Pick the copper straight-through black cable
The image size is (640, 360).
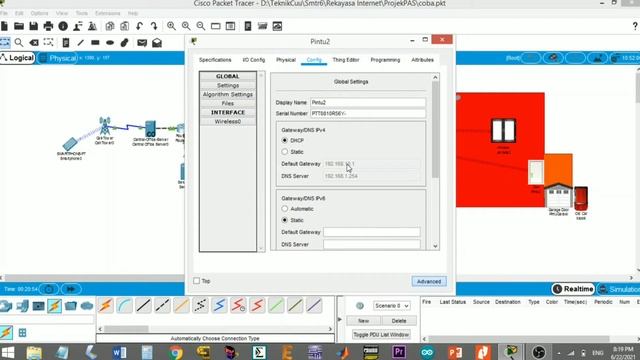(x=143, y=305)
